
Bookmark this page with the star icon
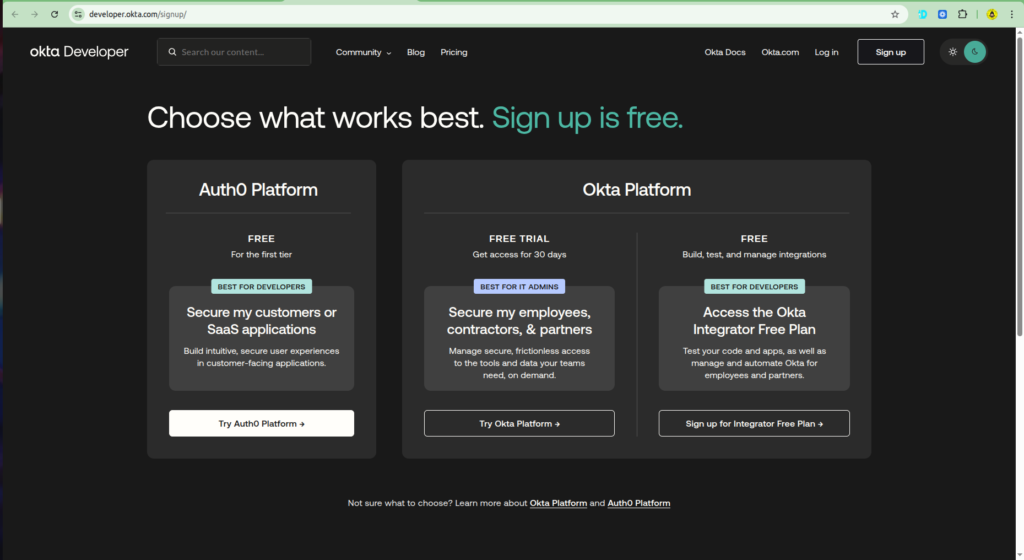895,15
